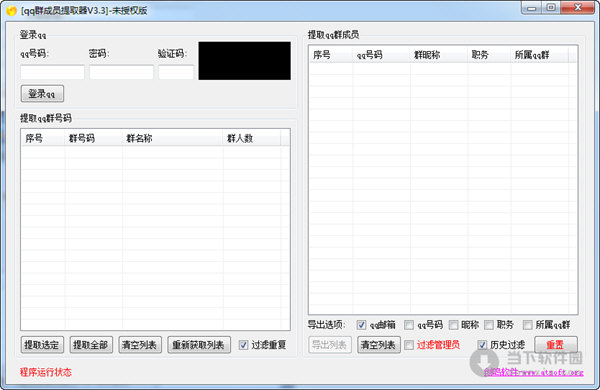The image size is (600, 390).
Task: Toggle the 过滤重复 checkbox
Action: 243,345
